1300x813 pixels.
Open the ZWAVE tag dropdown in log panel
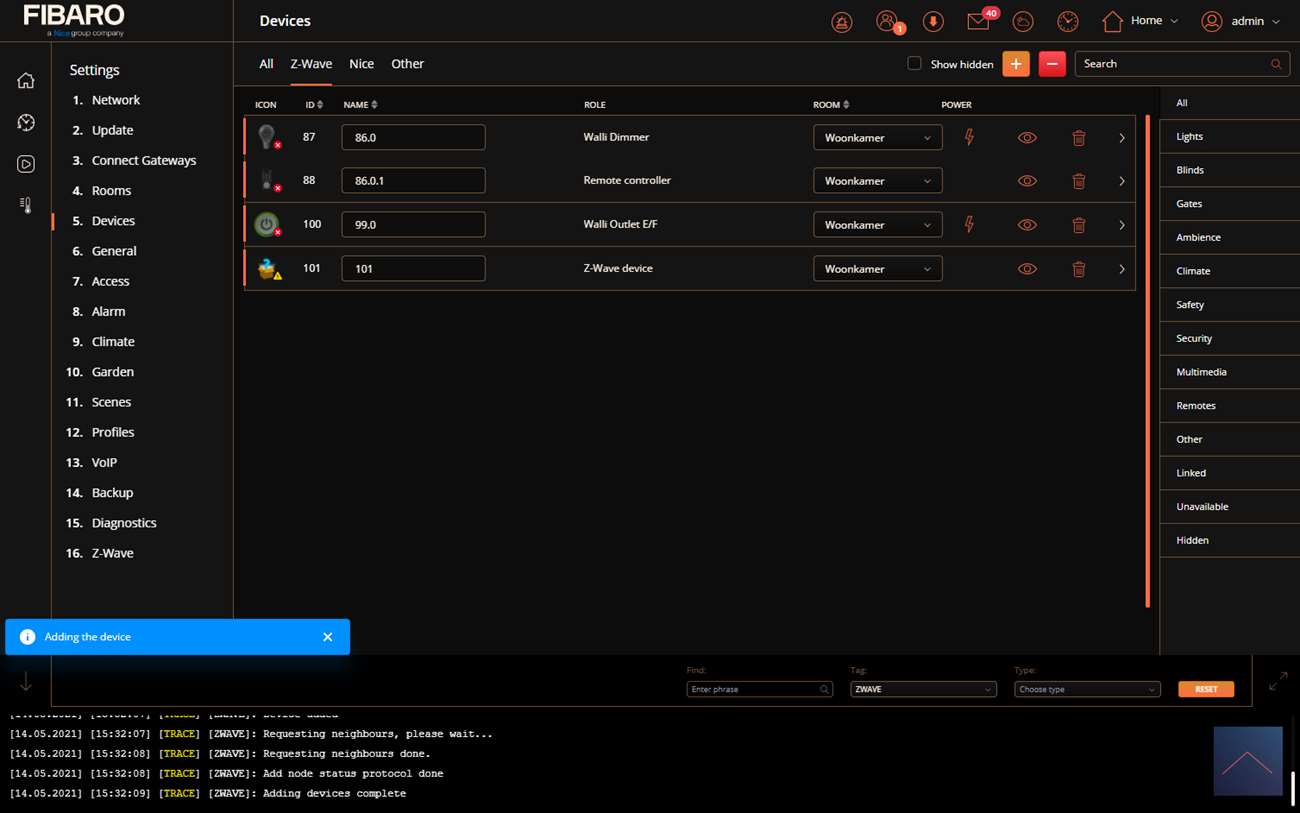[923, 689]
